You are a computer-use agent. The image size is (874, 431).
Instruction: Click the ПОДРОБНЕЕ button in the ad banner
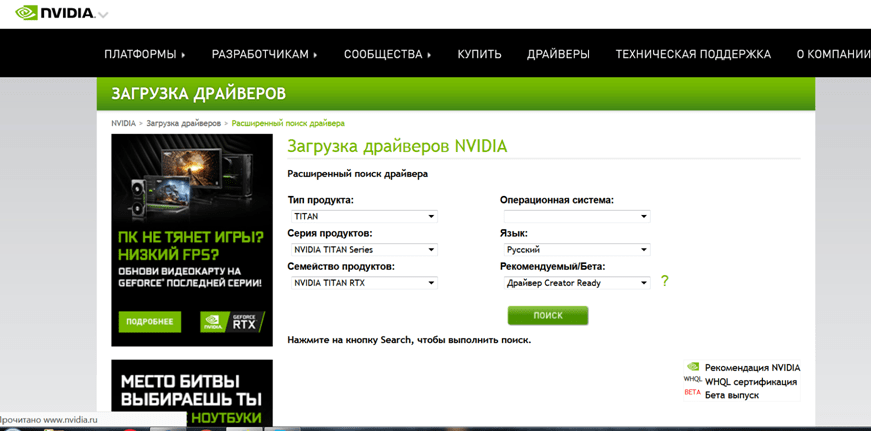[x=149, y=321]
